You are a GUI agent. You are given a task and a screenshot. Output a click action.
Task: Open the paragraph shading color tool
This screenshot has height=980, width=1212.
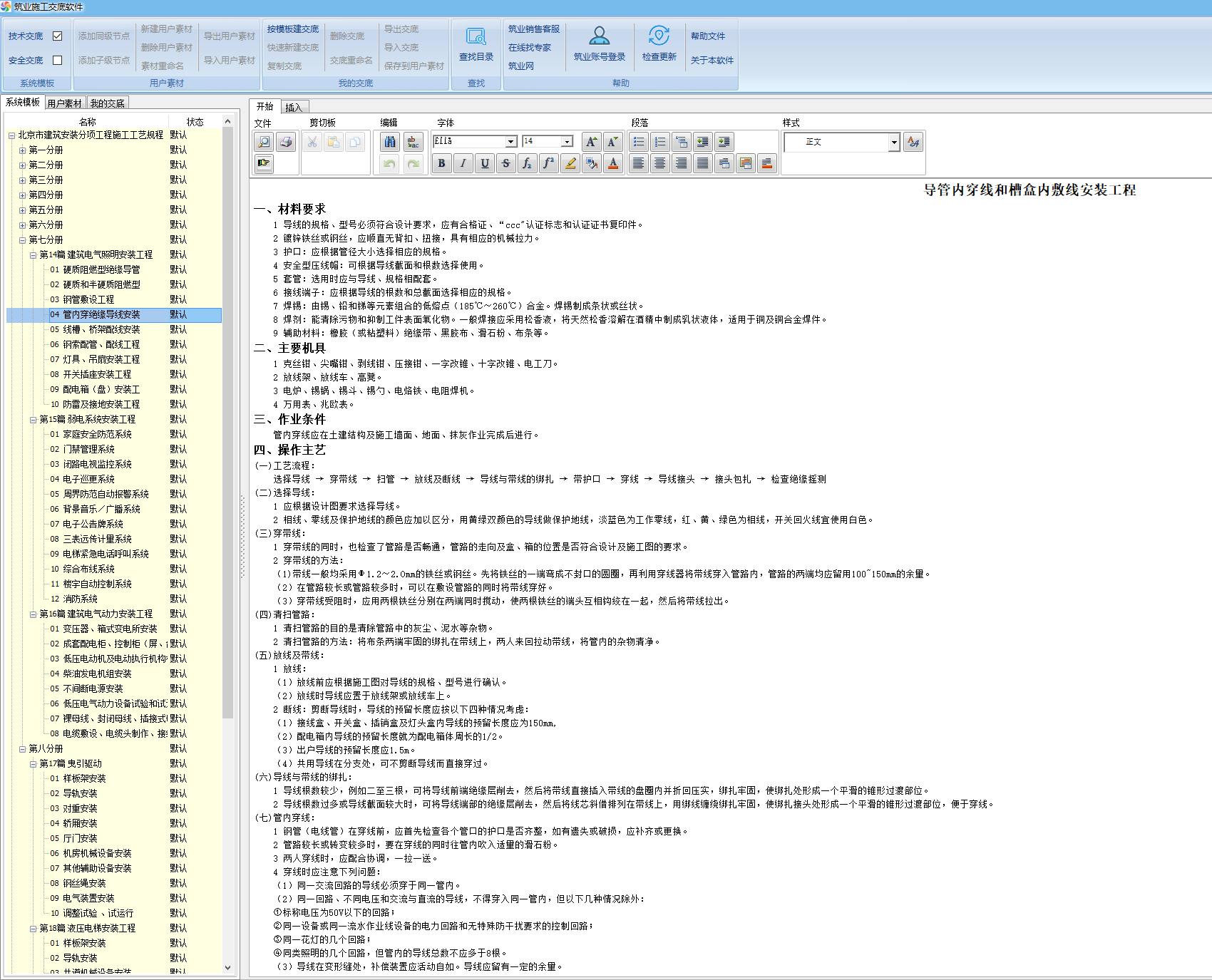point(766,163)
